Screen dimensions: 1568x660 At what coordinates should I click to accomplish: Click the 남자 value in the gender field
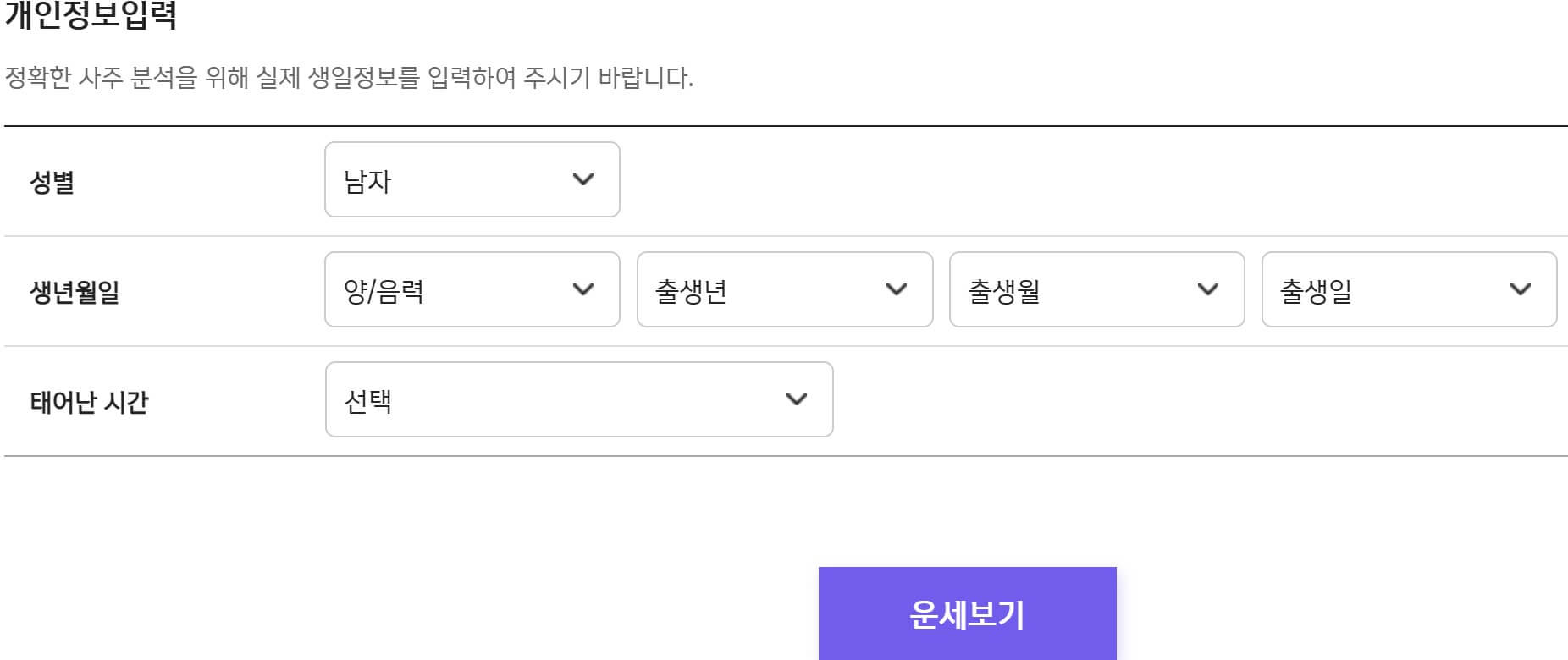point(366,179)
